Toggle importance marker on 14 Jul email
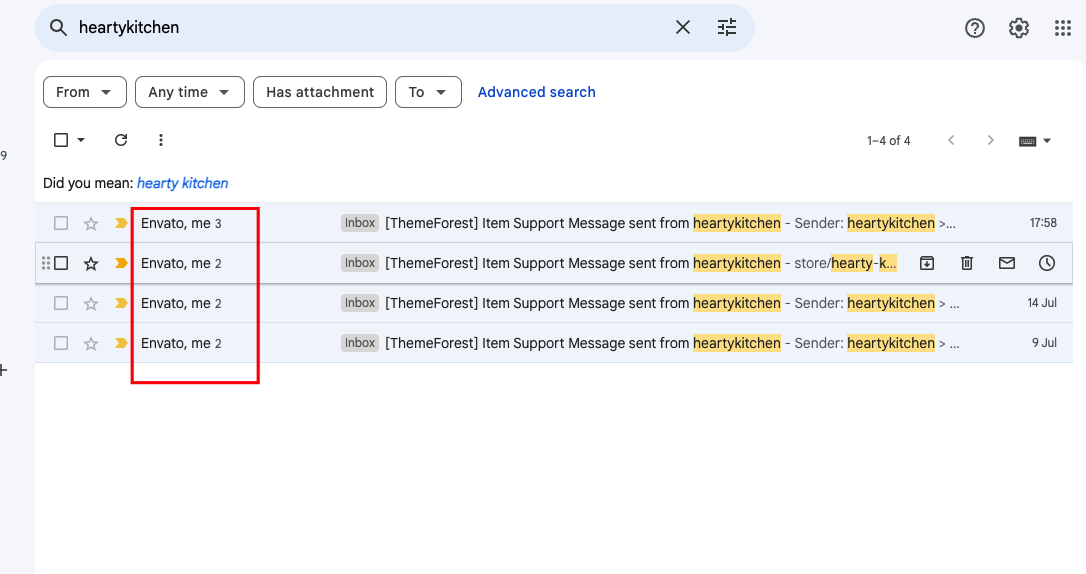The width and height of the screenshot is (1086, 574). click(121, 303)
